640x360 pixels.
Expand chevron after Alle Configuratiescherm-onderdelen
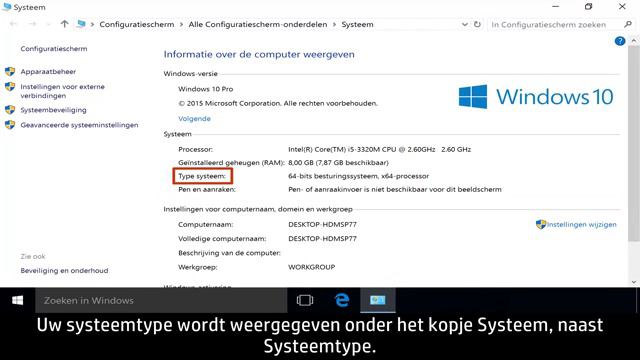tap(334, 24)
